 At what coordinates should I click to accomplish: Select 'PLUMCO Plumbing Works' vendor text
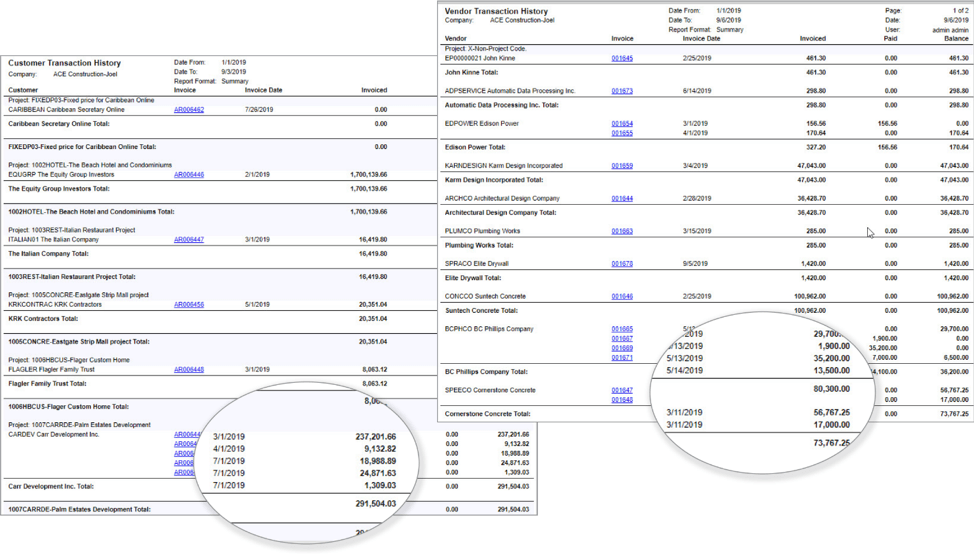click(483, 231)
